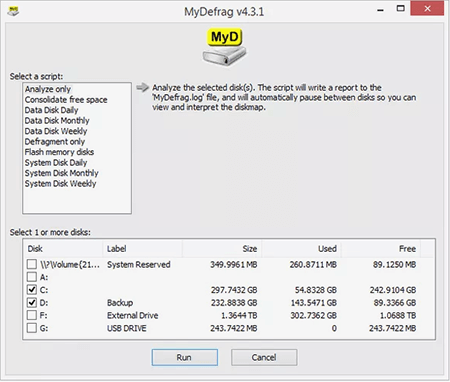Minimize the MyDefrag window
The width and height of the screenshot is (450, 382).
click(380, 9)
